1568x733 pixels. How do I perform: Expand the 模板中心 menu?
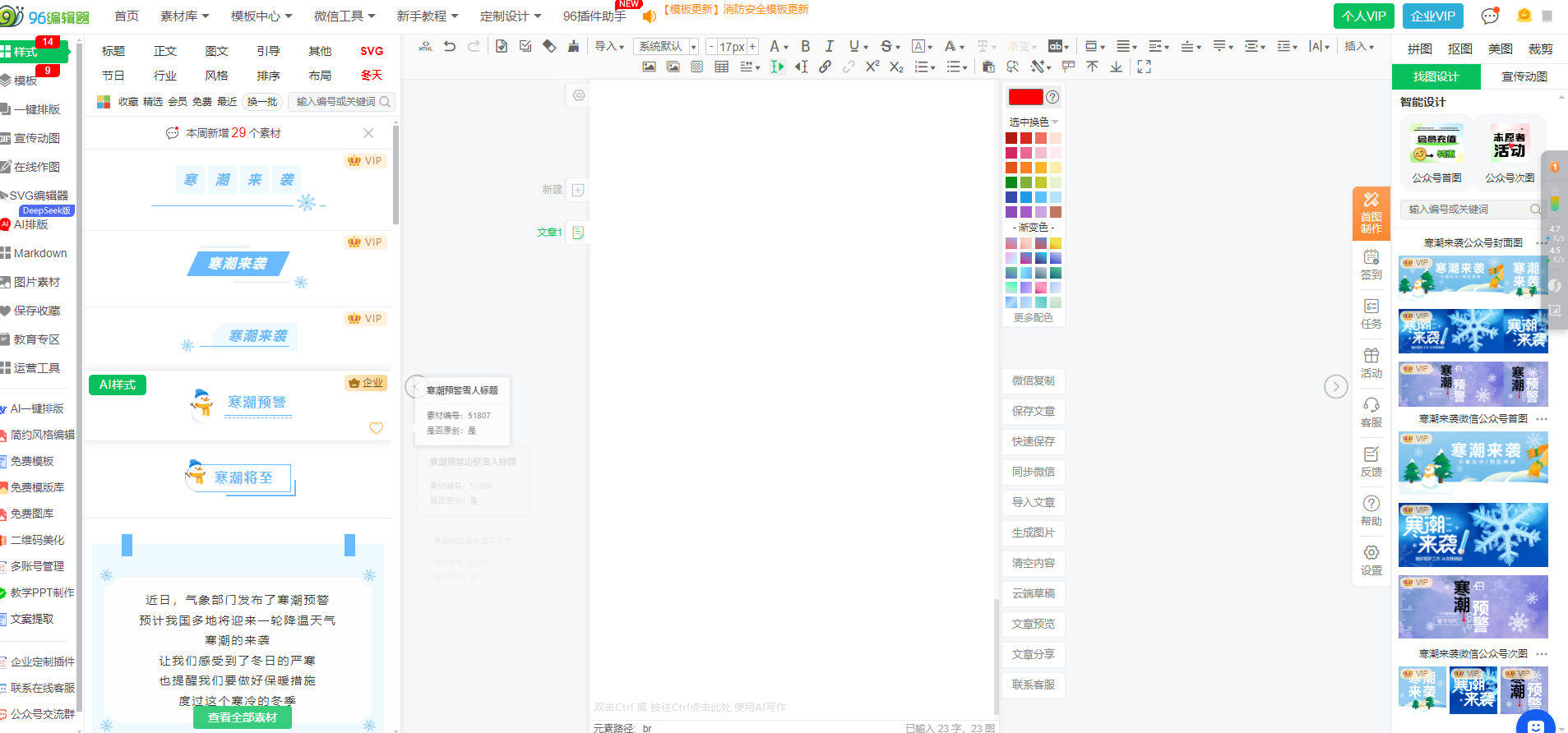(x=261, y=16)
